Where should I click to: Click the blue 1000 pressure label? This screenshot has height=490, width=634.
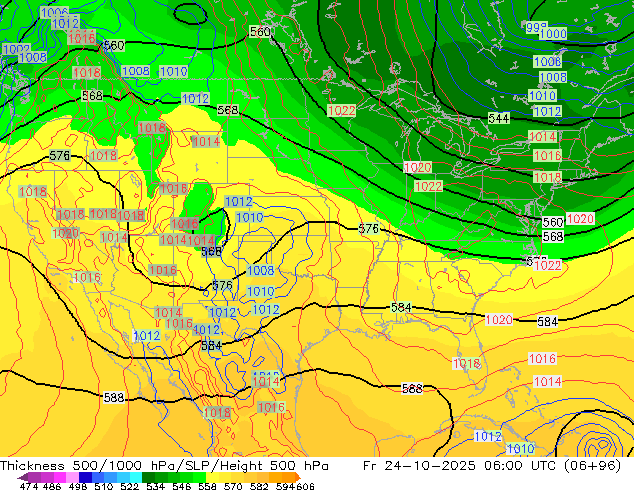click(553, 34)
